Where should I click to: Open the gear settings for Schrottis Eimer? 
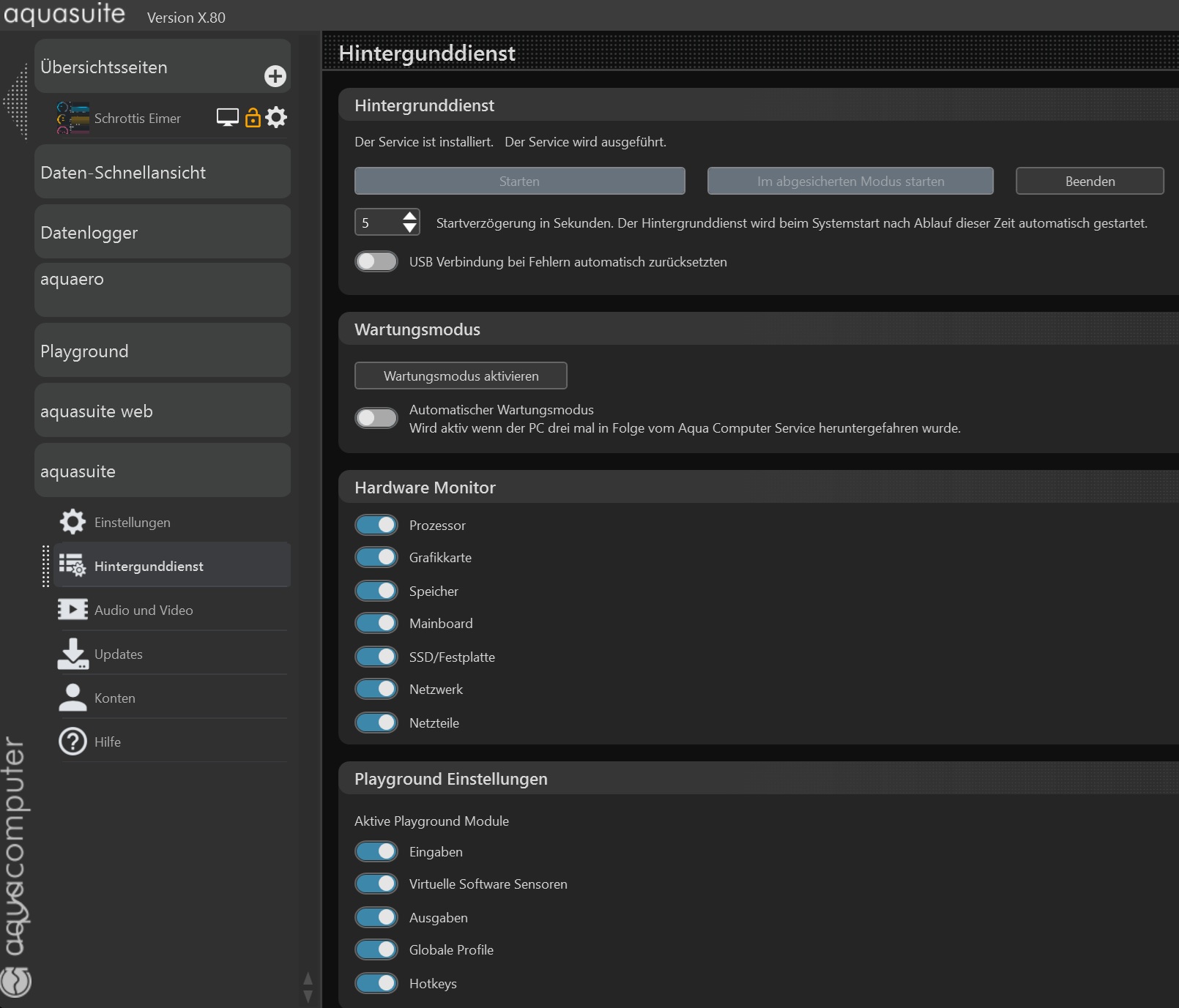(276, 117)
